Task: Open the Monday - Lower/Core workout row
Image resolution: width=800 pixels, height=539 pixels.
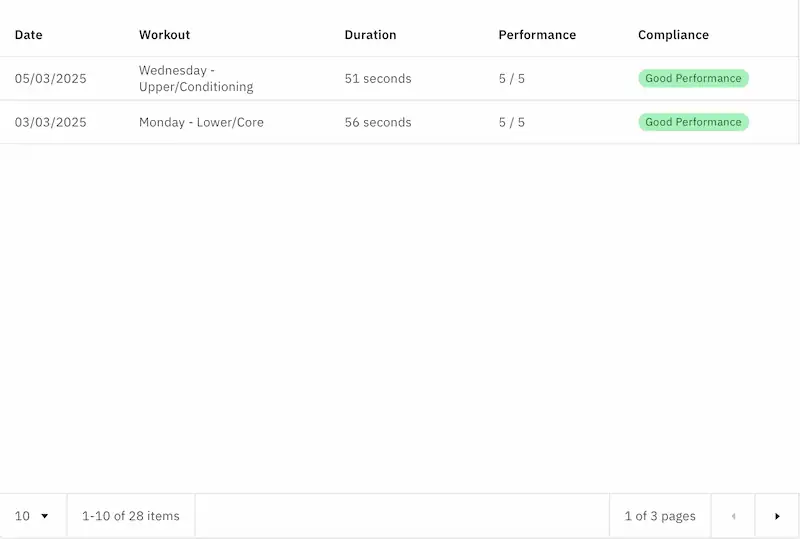Action: pos(201,123)
